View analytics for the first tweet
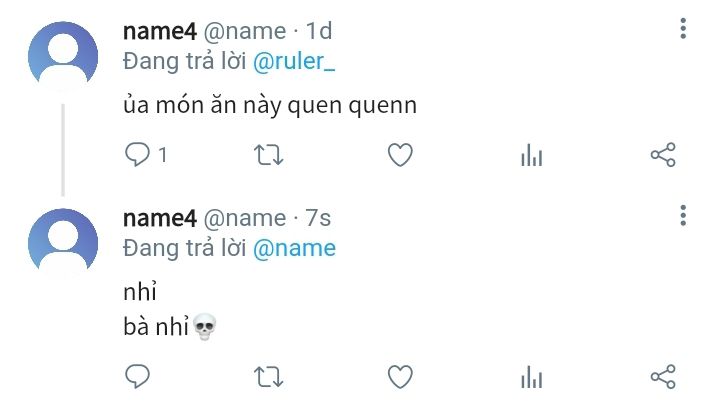 pos(532,155)
